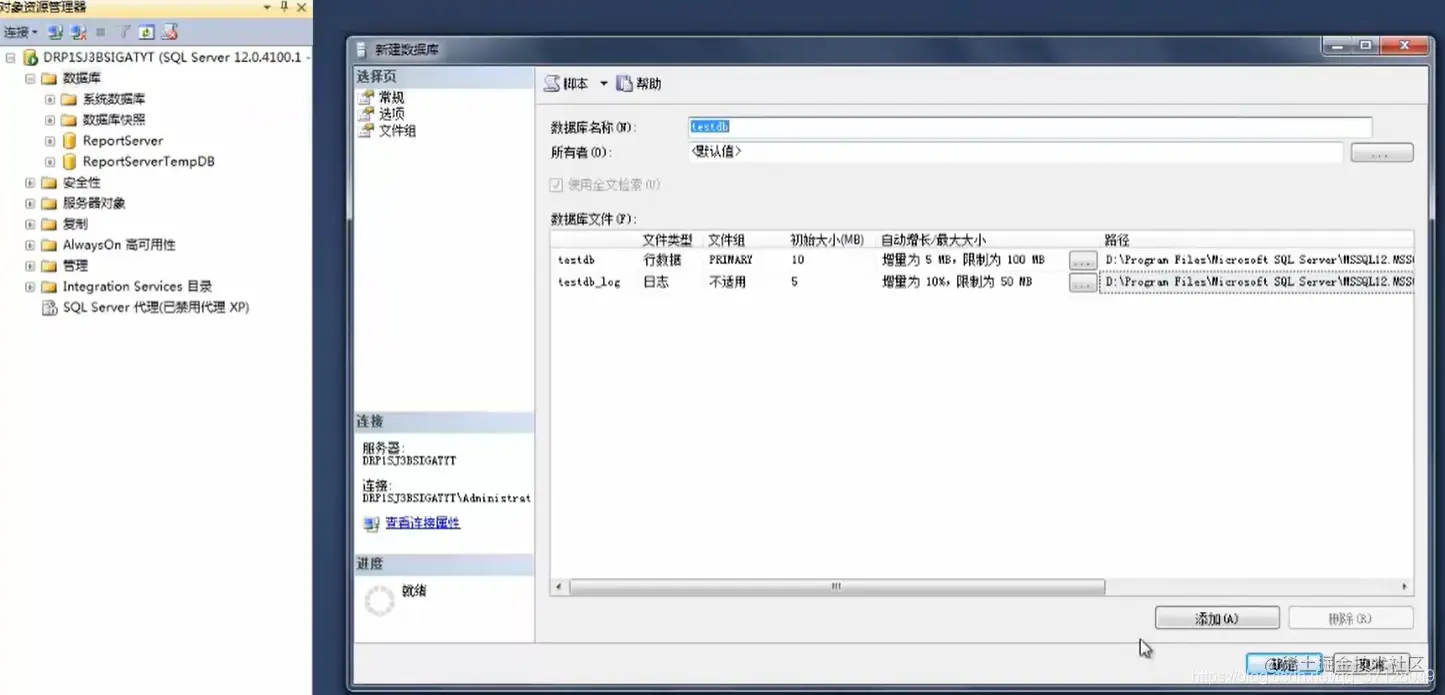Toggle the 使用全文检索 checkbox
1445x695 pixels.
557,185
